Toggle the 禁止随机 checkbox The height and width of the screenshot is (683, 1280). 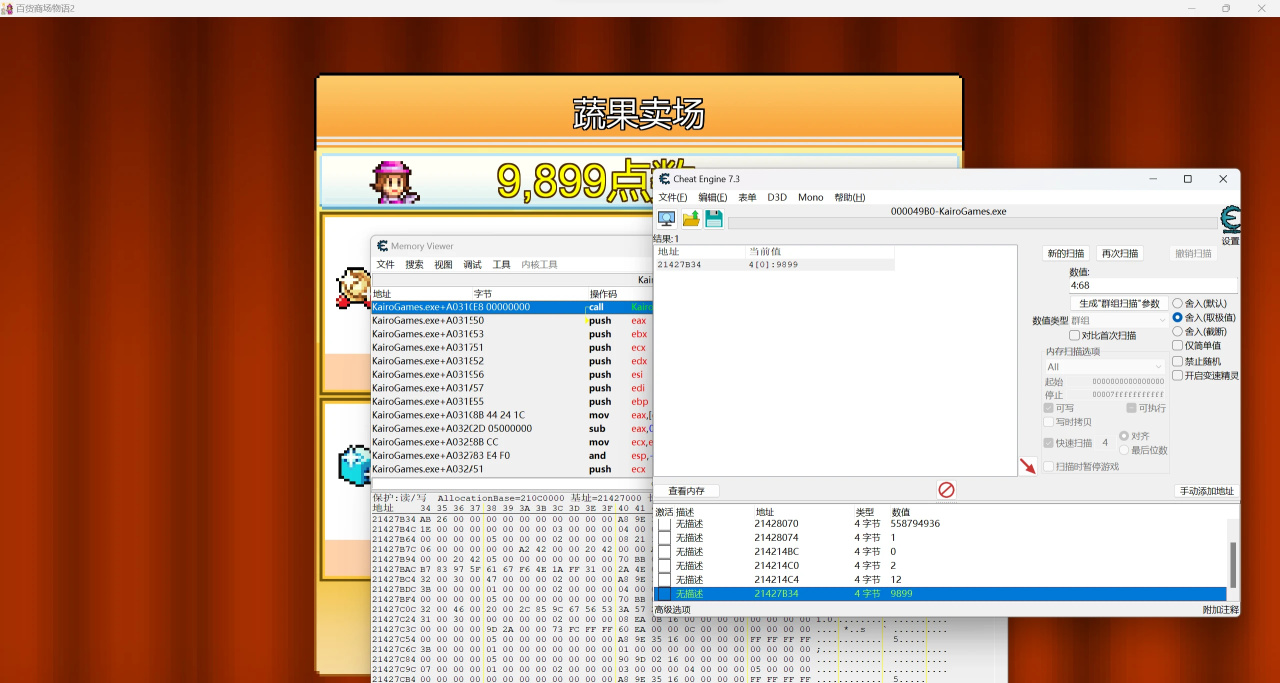[1178, 361]
